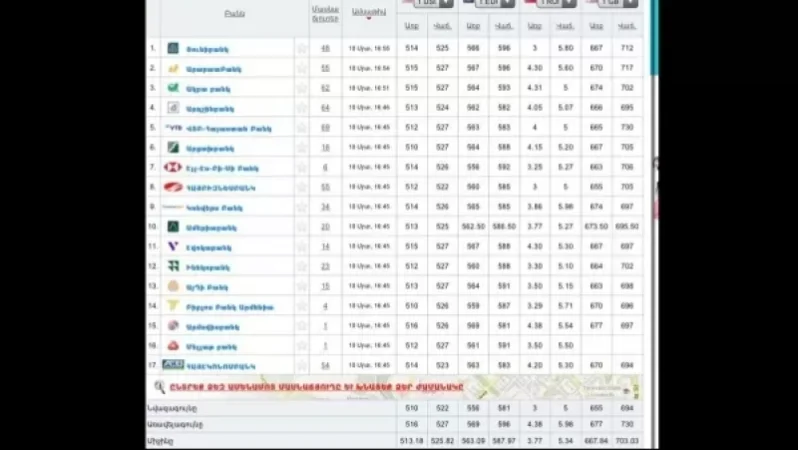Screen dimensions: 798x450
Task: Toggle the favorite star for row 1 bank
Action: [301, 48]
